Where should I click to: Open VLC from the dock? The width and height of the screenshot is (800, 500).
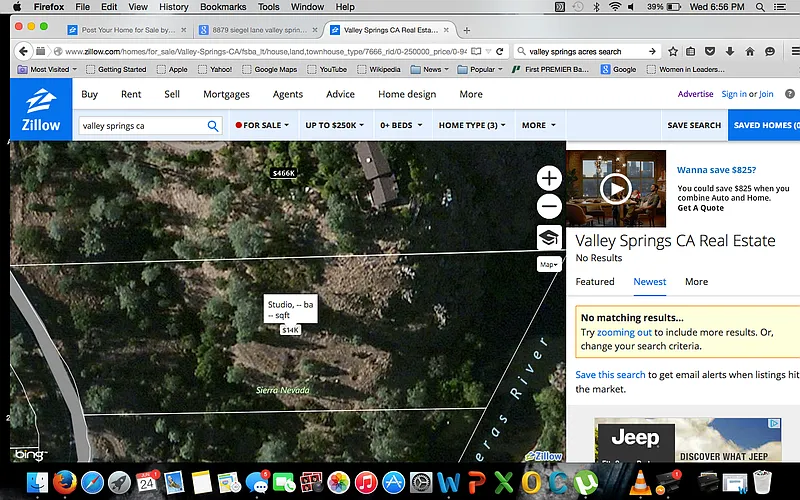(x=640, y=483)
